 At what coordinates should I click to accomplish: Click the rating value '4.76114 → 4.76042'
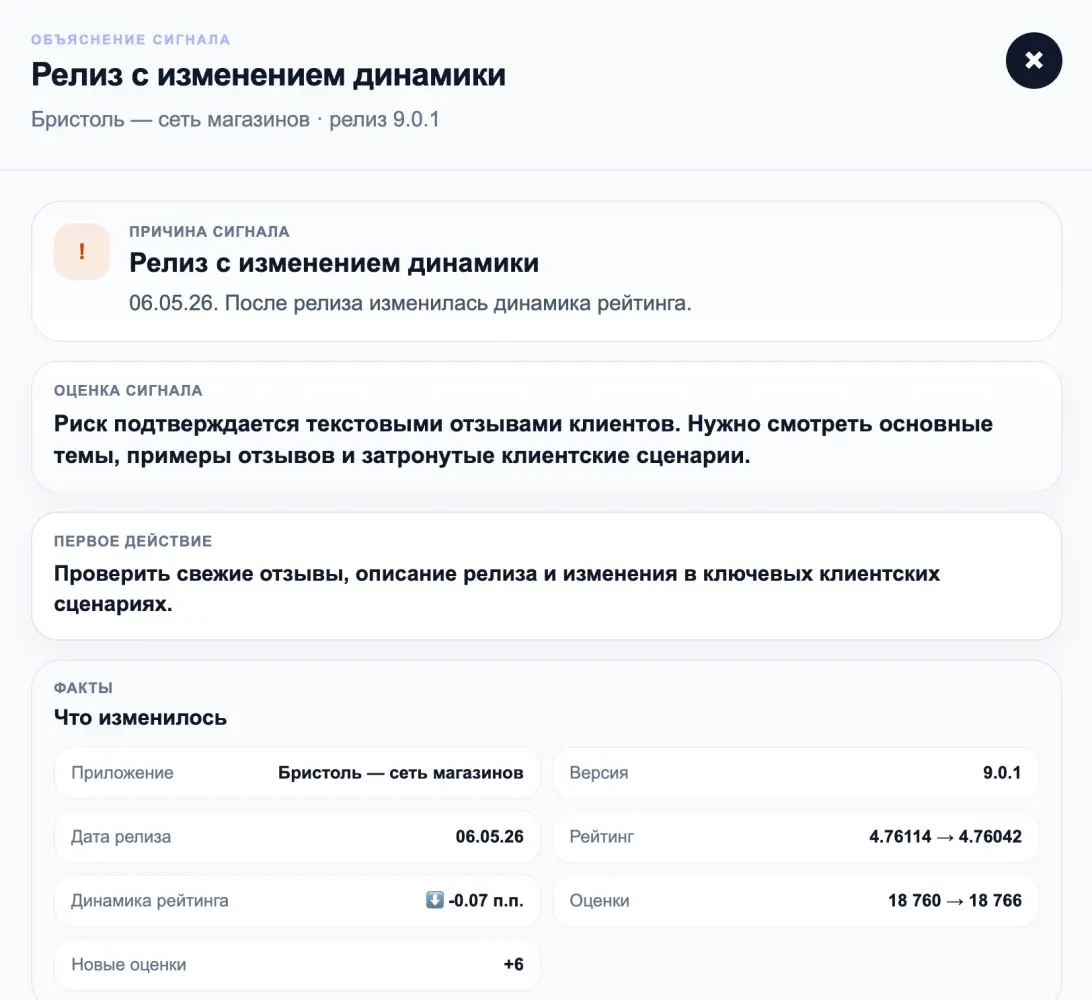pos(945,836)
